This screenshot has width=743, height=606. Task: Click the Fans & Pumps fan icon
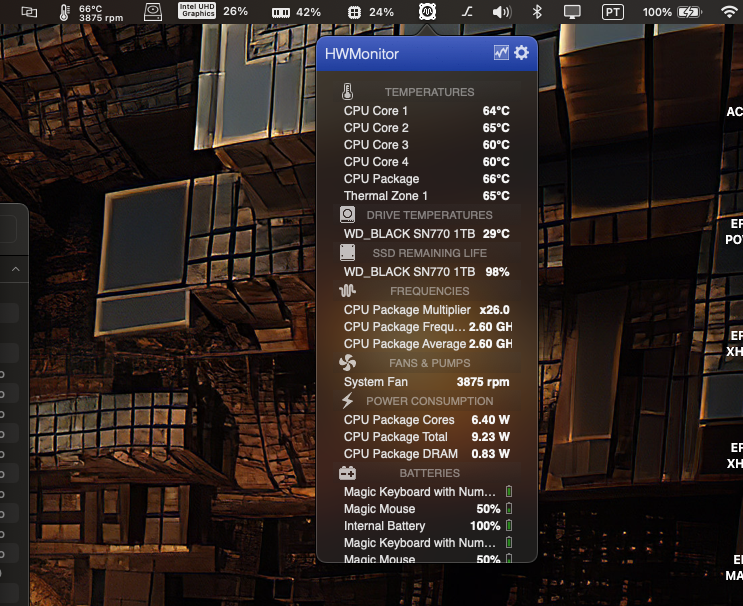[x=347, y=362]
